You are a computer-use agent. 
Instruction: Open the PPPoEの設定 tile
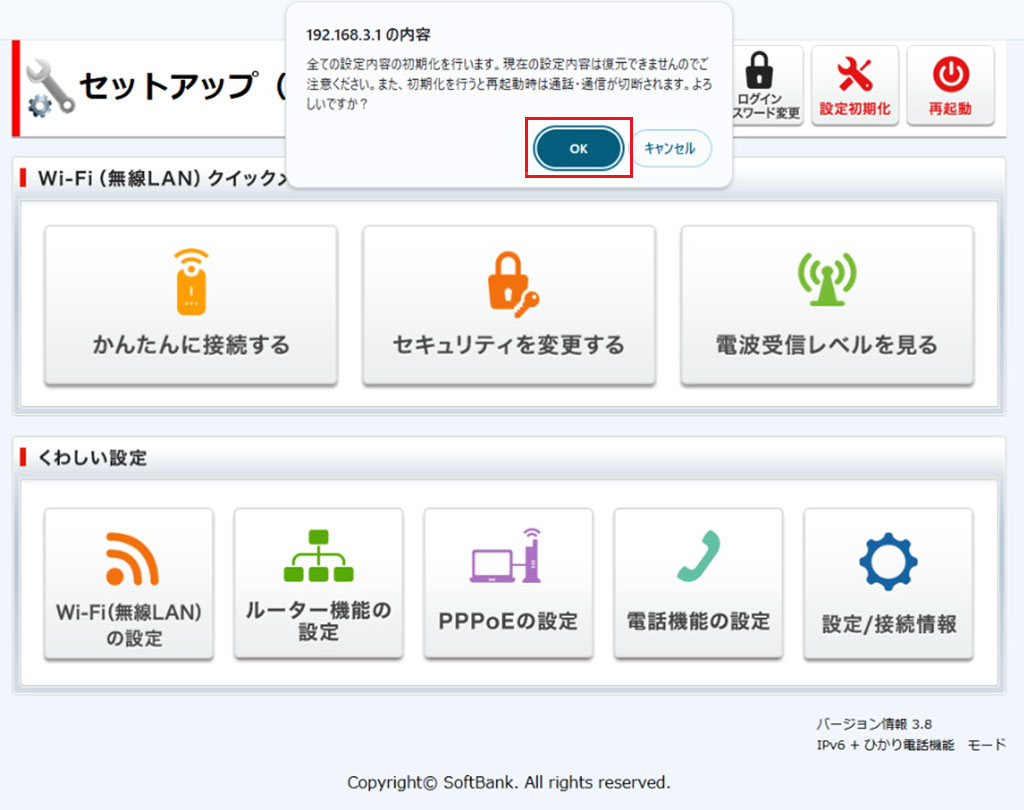tap(508, 584)
